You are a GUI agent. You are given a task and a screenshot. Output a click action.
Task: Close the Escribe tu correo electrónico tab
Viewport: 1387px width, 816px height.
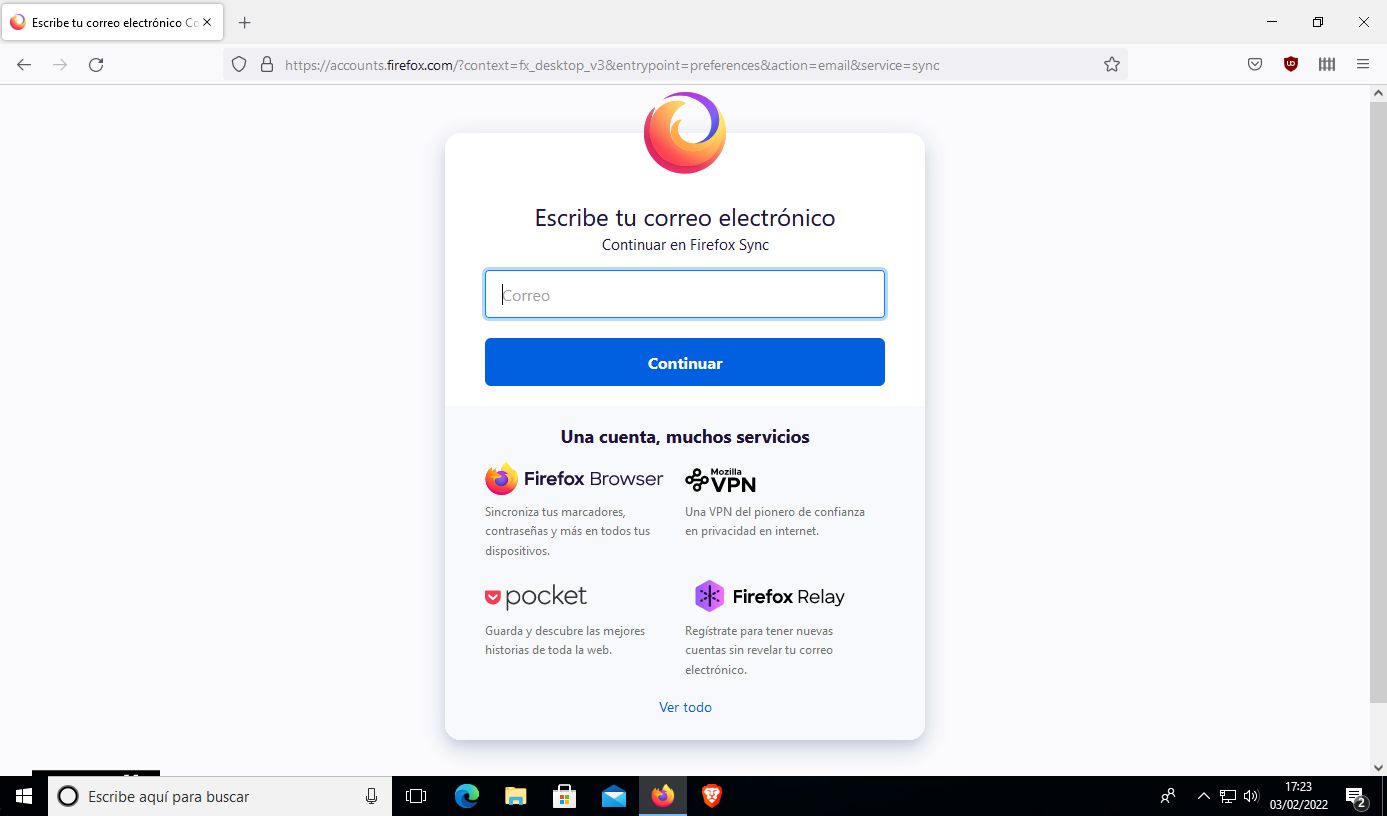(207, 22)
